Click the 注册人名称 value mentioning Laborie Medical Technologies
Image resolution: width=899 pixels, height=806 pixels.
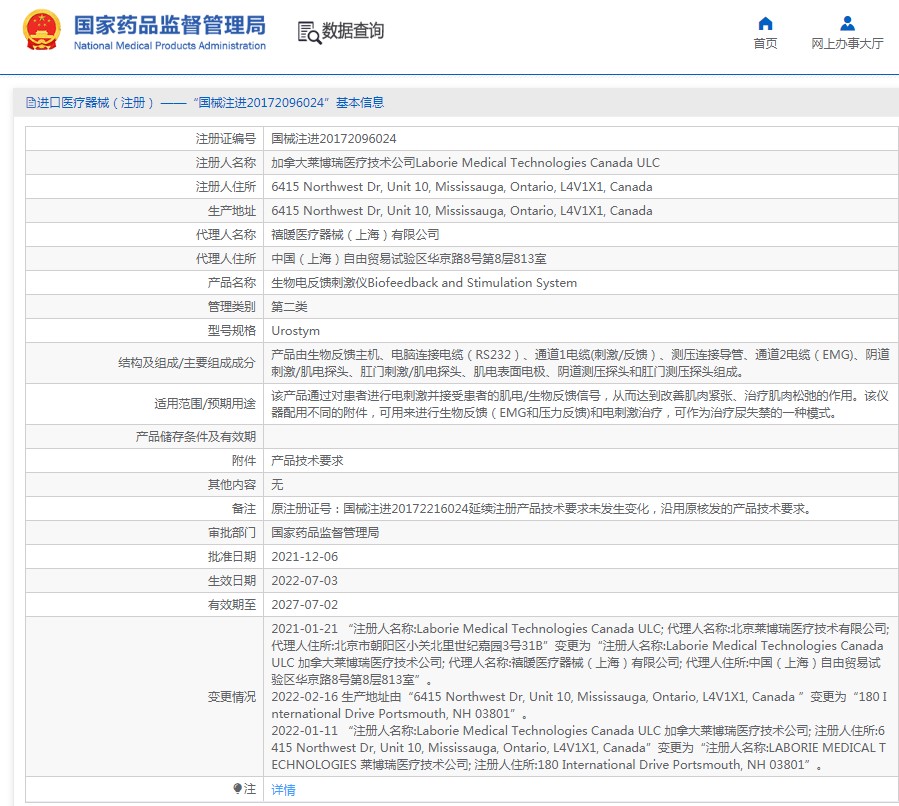point(466,163)
